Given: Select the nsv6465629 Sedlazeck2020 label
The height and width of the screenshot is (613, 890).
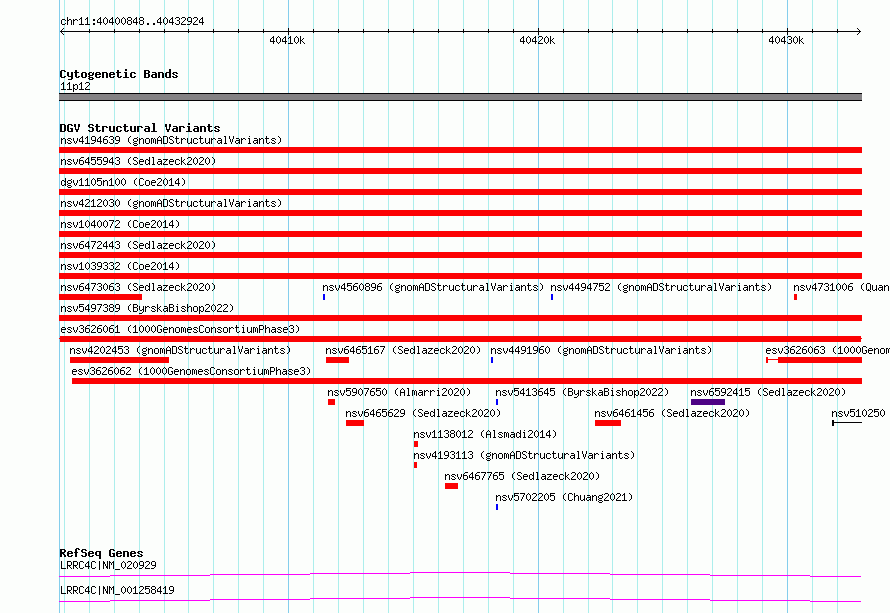Looking at the screenshot, I should [x=423, y=413].
